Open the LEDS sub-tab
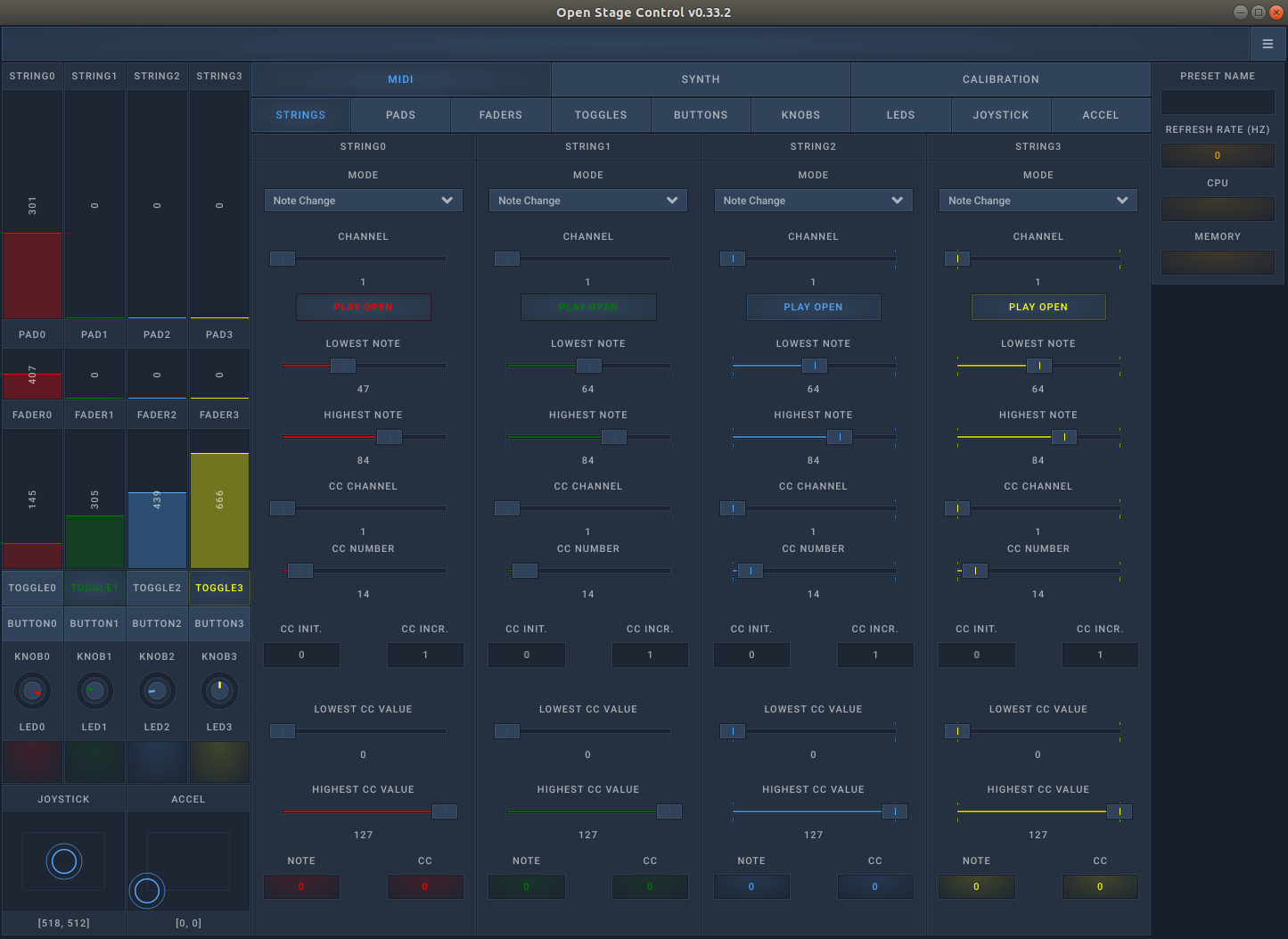Screen dimensions: 1288x939 [x=900, y=115]
